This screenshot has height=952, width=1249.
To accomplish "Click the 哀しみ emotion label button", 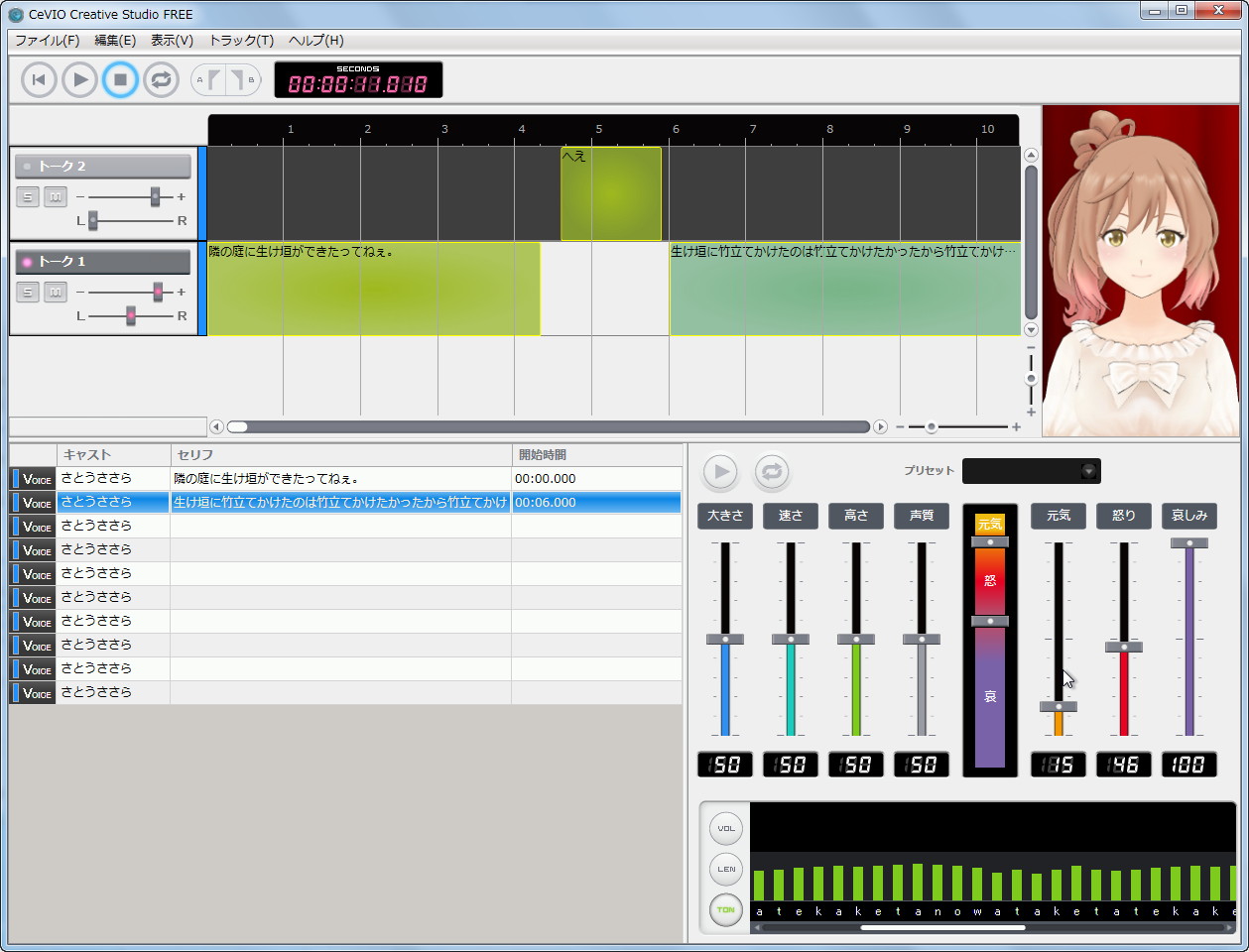I will point(1188,516).
